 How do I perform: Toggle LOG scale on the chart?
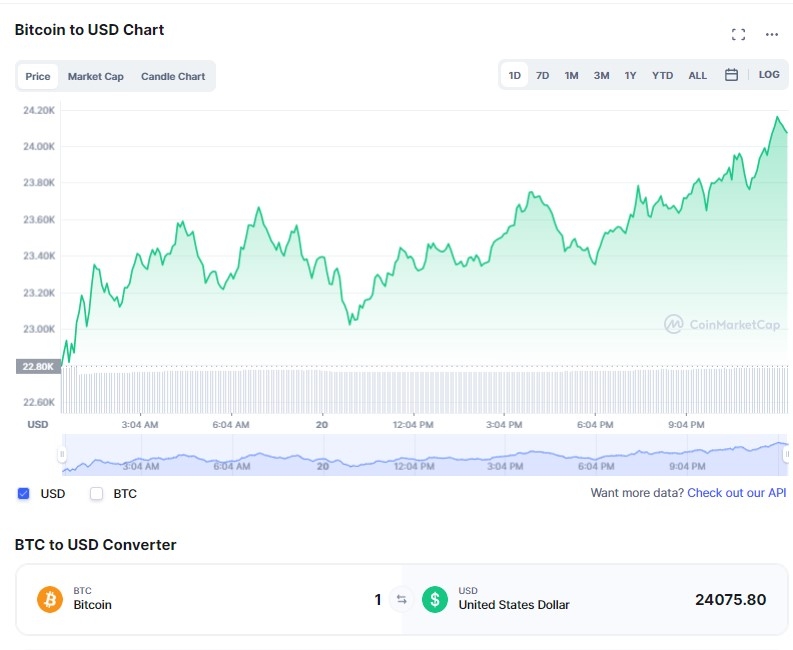[768, 75]
